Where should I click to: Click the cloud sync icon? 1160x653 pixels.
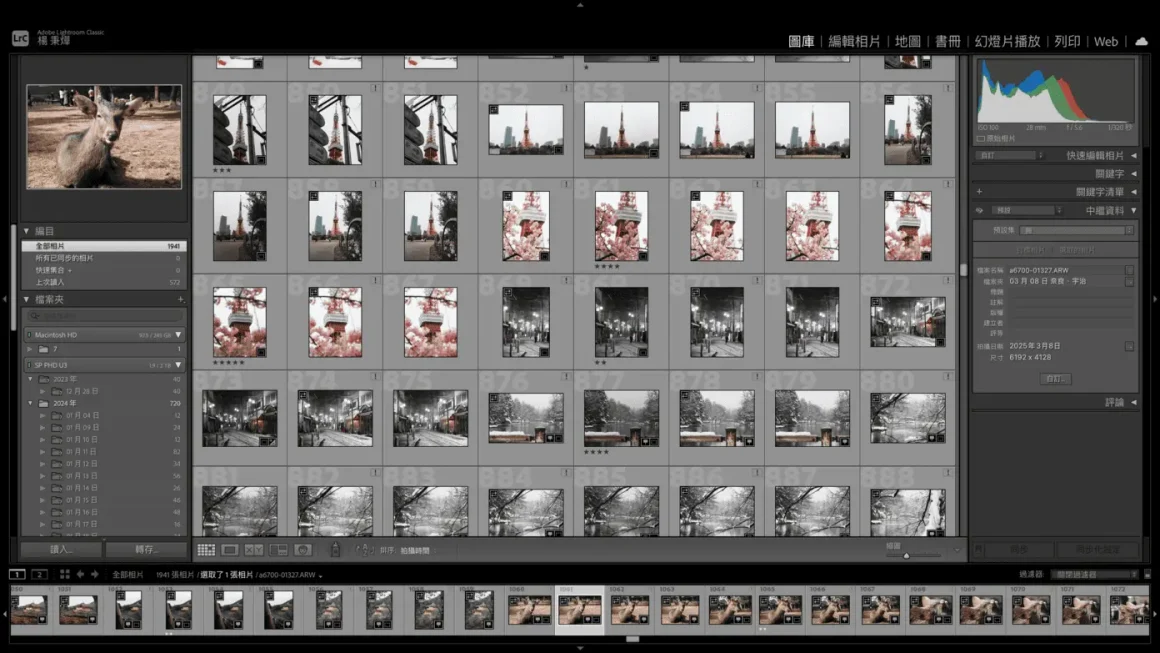pyautogui.click(x=1141, y=41)
